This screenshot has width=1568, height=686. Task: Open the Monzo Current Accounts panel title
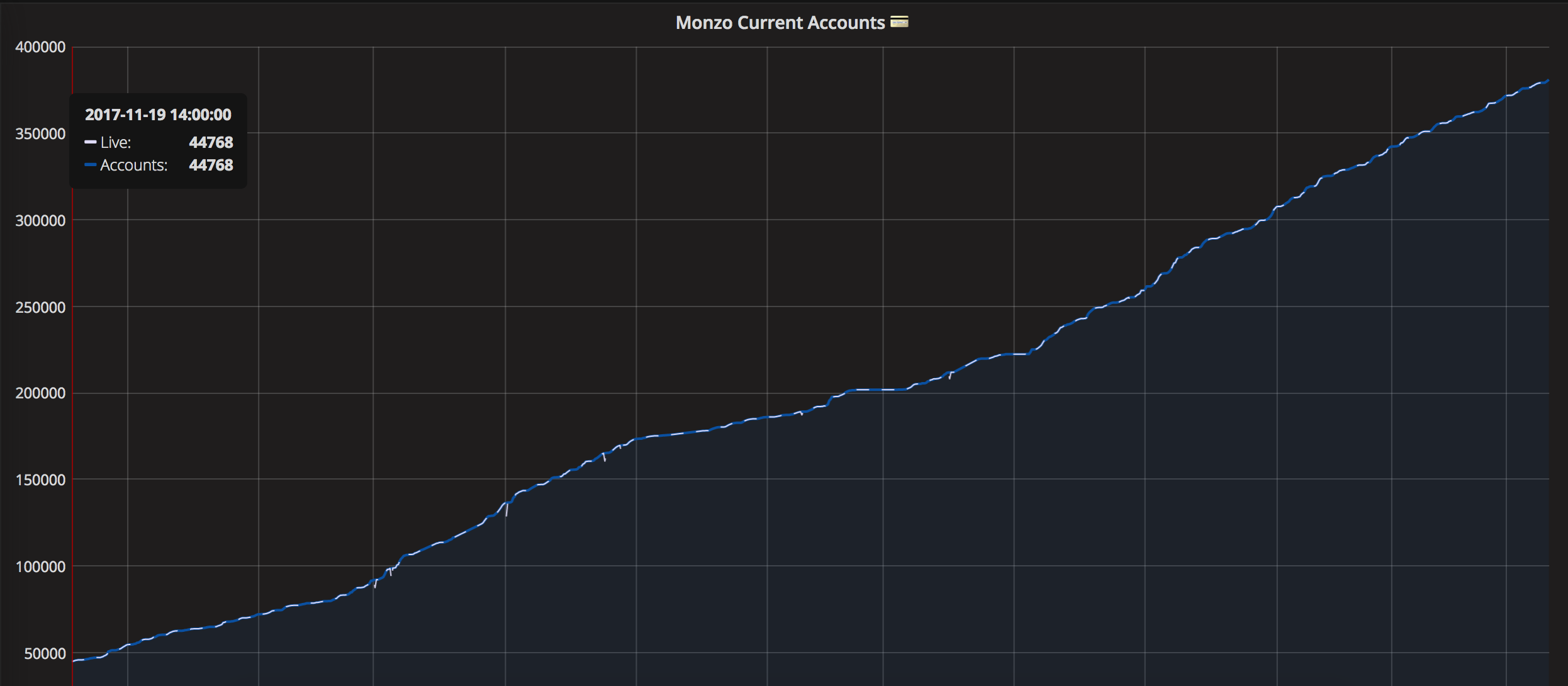coord(780,23)
